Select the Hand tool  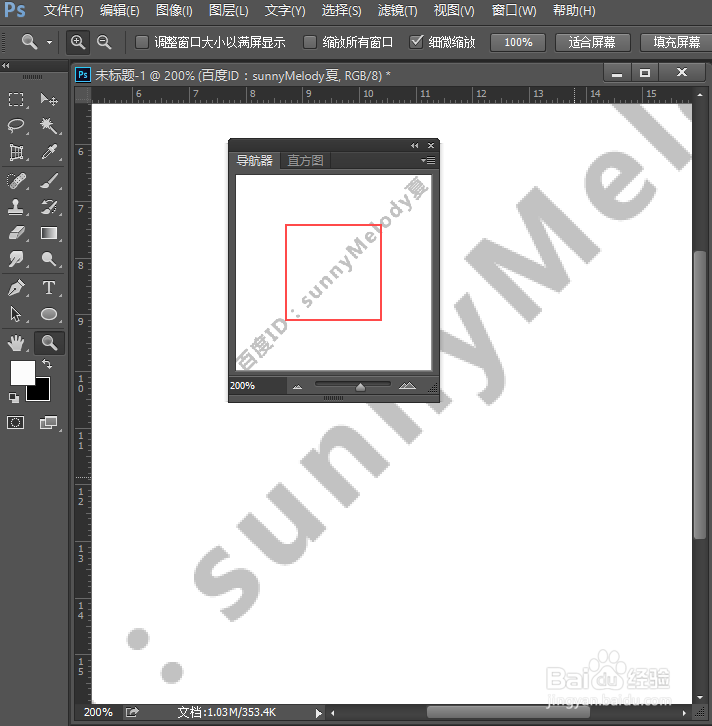pos(16,343)
